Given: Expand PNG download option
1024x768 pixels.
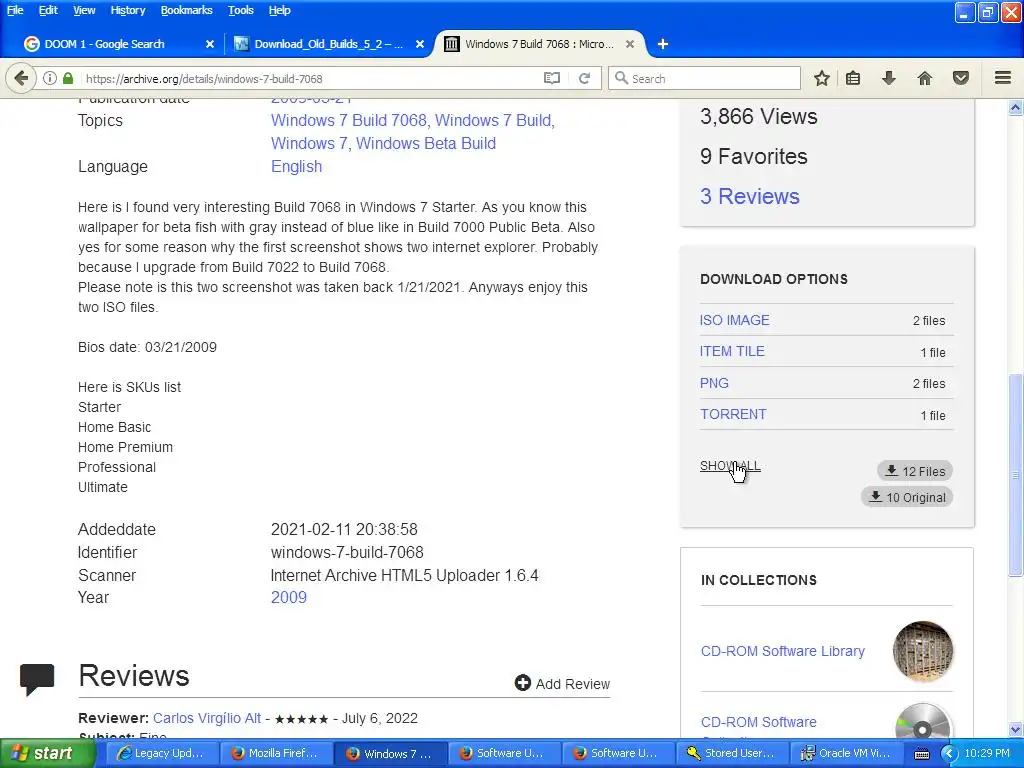Looking at the screenshot, I should [714, 383].
